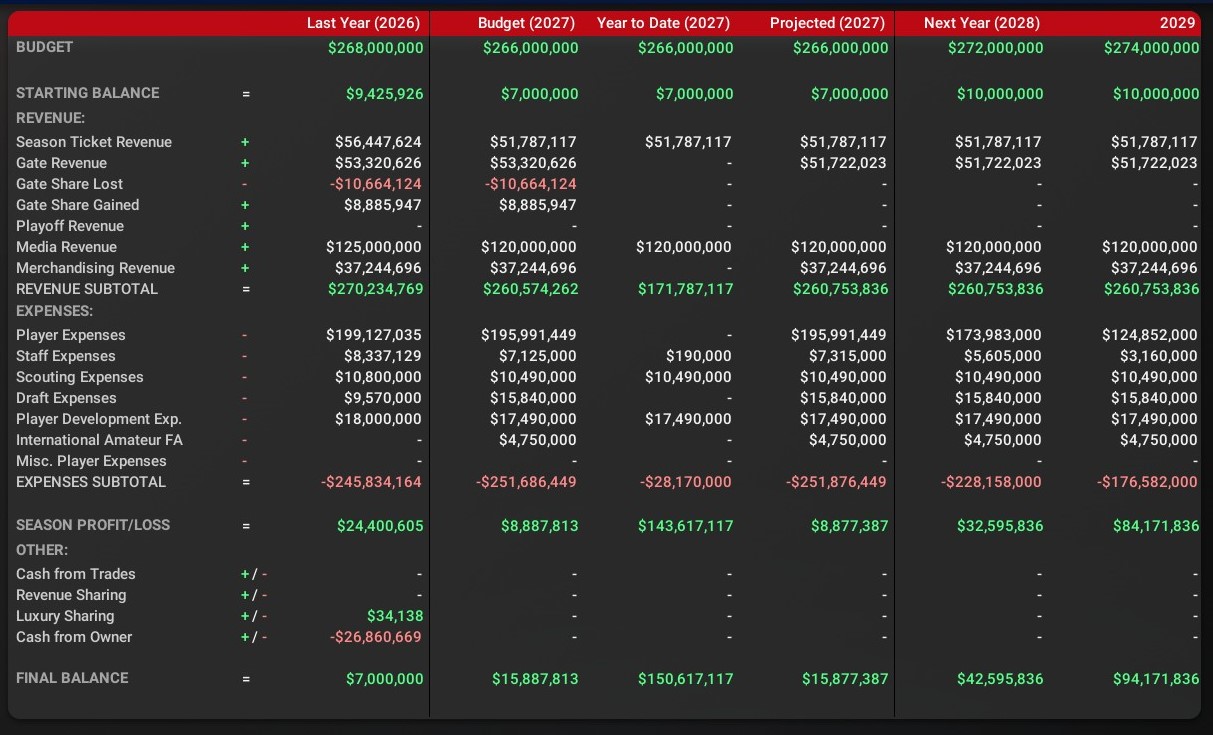This screenshot has height=735, width=1213.
Task: Click the International Amateur FA row label
Action: click(x=99, y=440)
